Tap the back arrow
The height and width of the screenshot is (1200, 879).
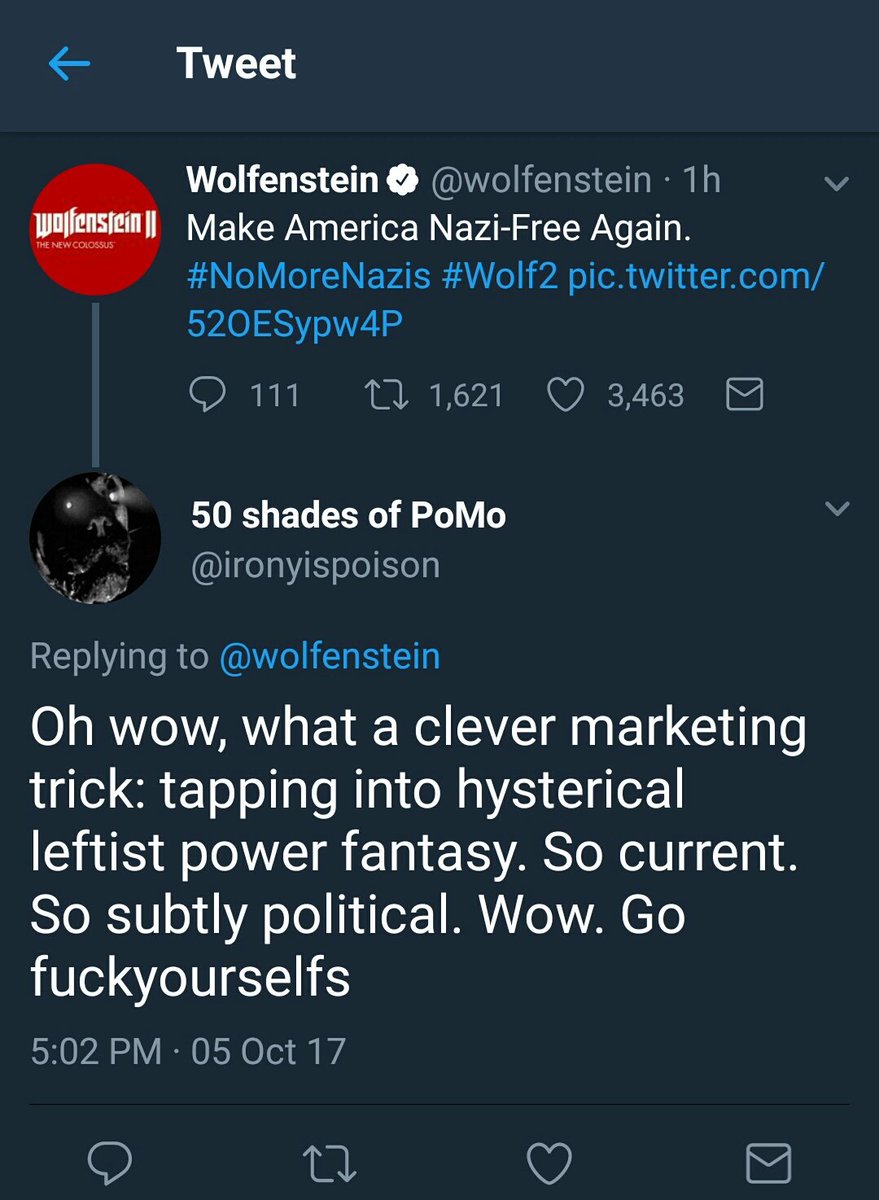[69, 65]
